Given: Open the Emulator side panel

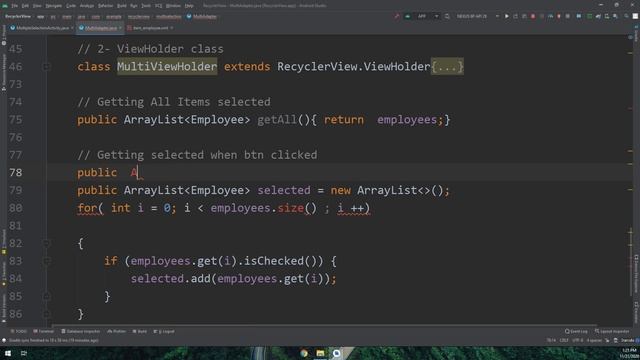Looking at the screenshot, I should point(636,312).
